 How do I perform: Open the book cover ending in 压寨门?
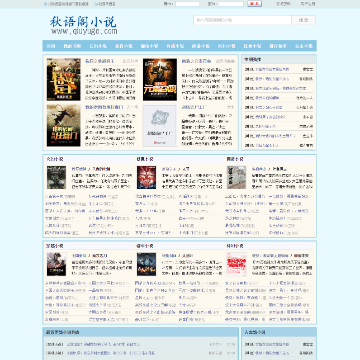(64, 126)
